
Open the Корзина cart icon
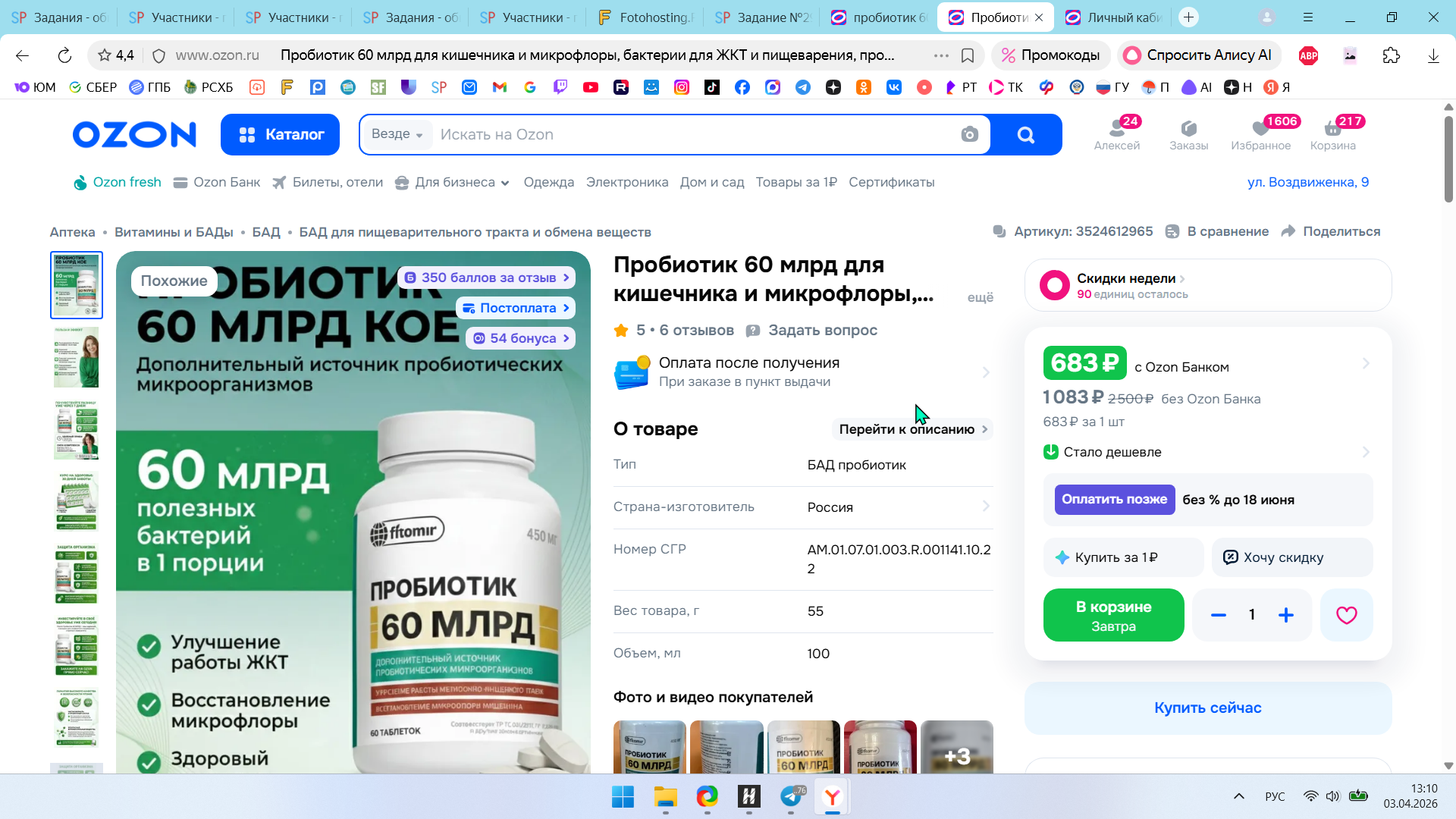[1332, 133]
